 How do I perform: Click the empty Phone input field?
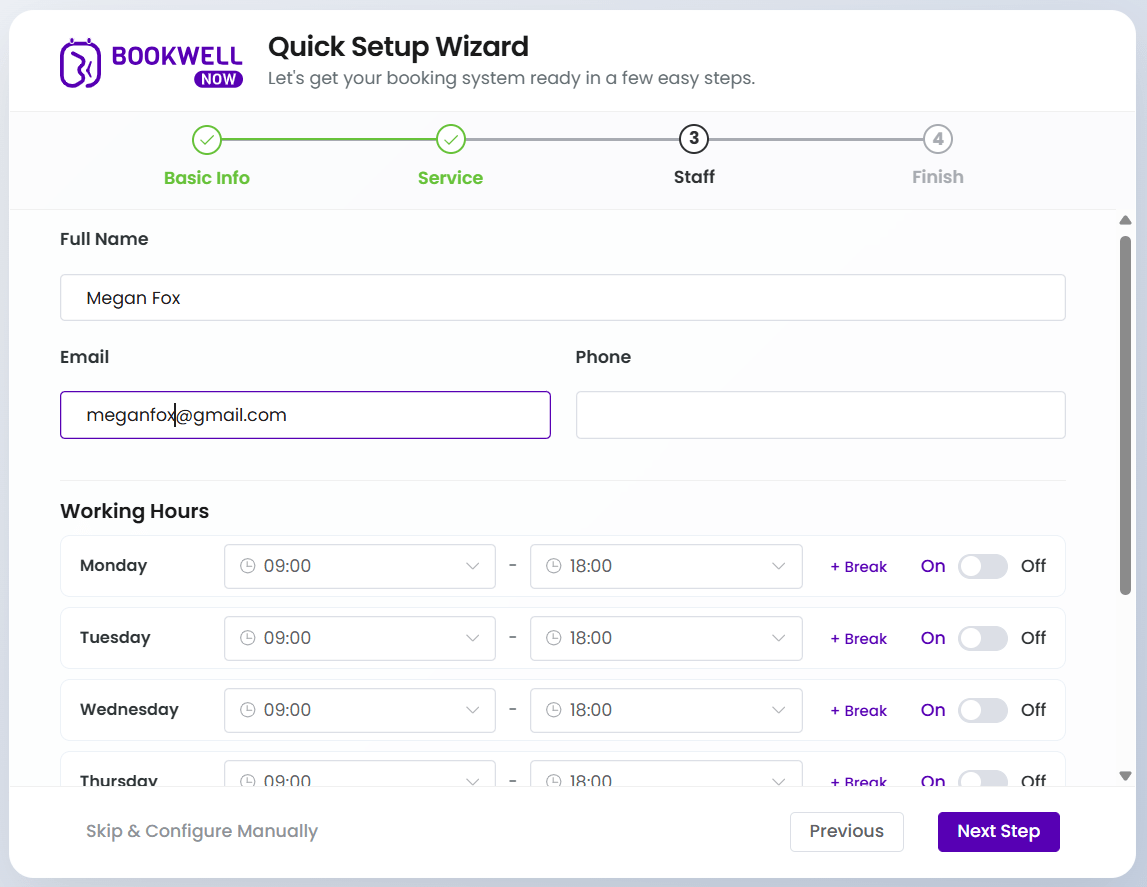point(821,415)
